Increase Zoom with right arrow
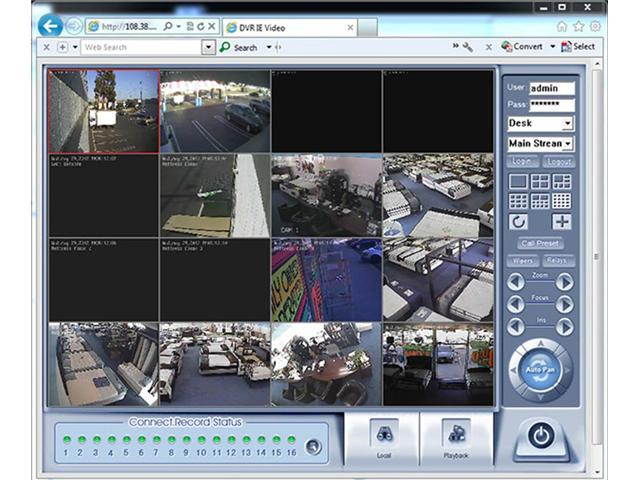 coord(565,282)
